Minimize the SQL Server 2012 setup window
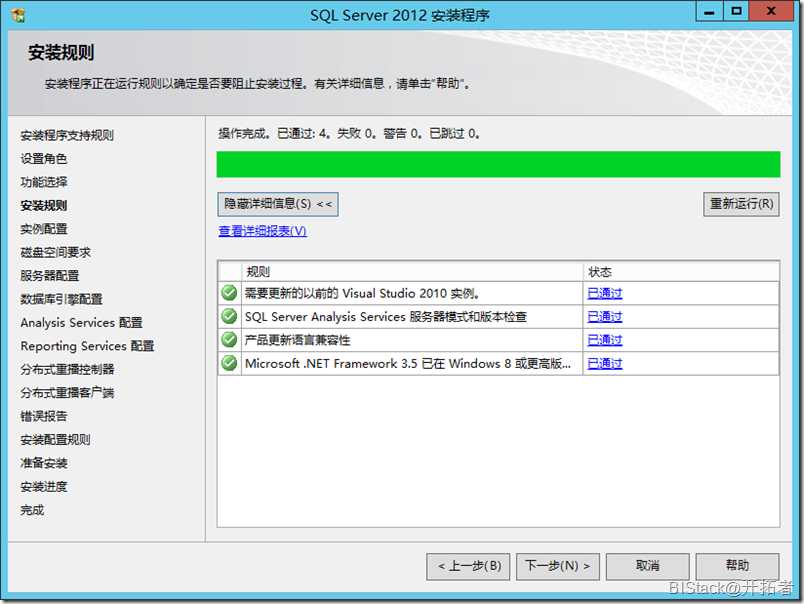Viewport: 804px width, 604px height. (x=710, y=11)
